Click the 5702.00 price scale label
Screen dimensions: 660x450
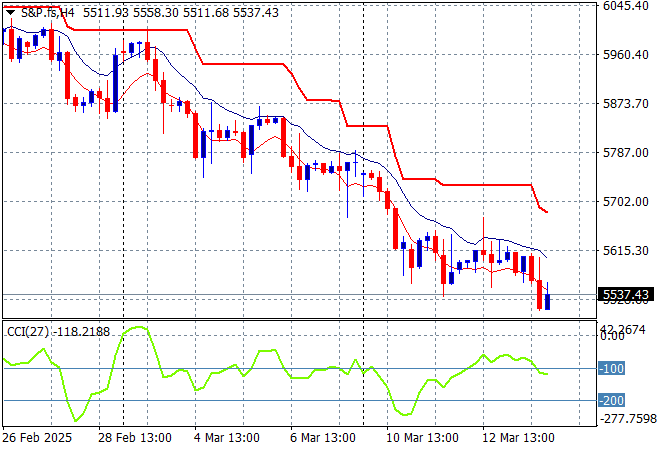625,202
